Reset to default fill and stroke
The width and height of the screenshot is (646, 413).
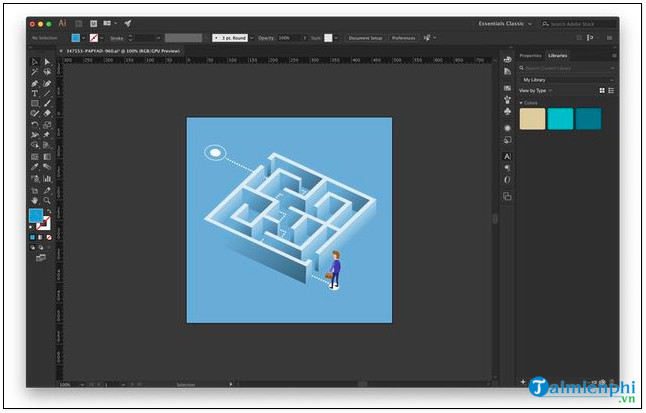coord(31,228)
